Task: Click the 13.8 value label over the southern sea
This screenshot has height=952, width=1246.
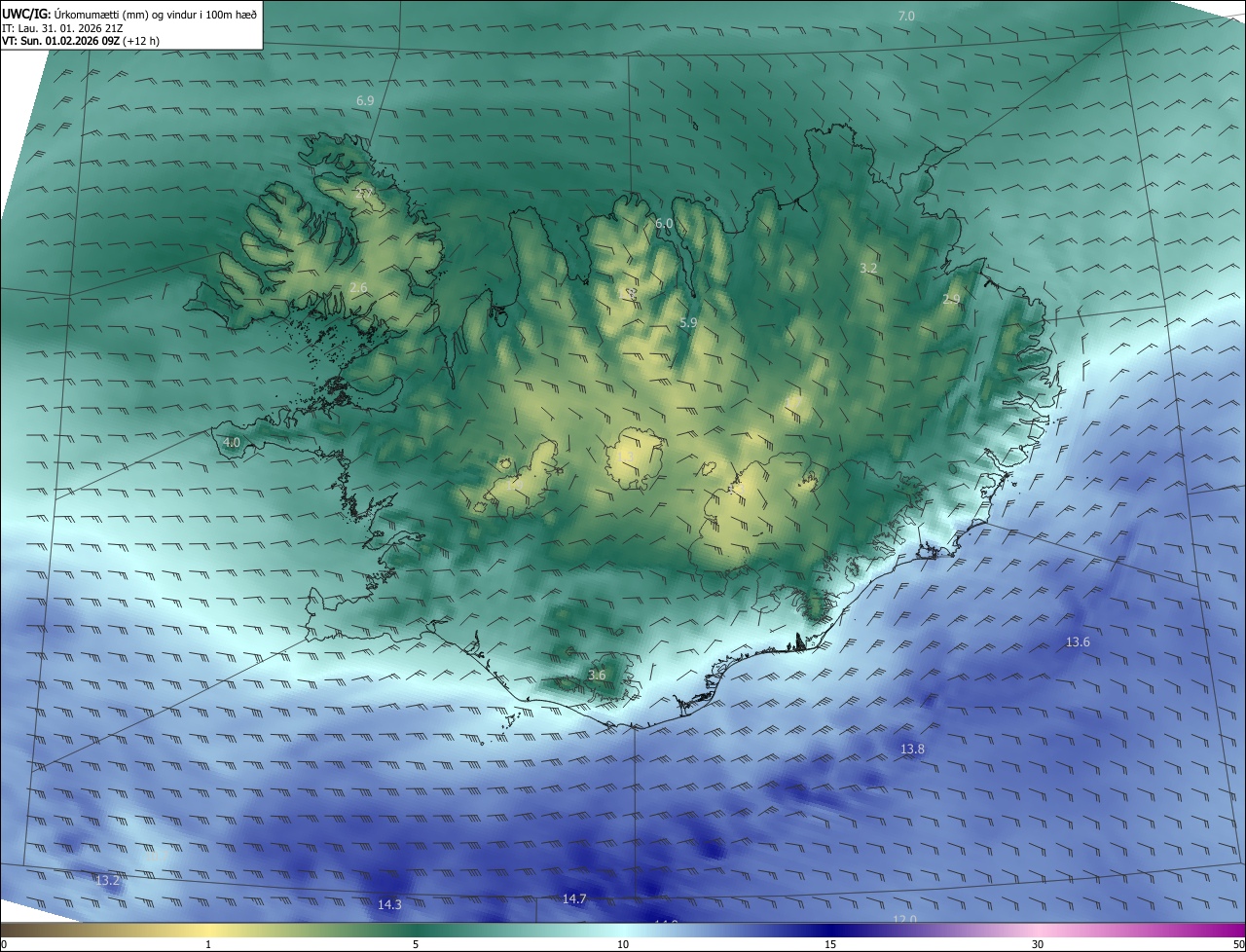Action: (912, 750)
